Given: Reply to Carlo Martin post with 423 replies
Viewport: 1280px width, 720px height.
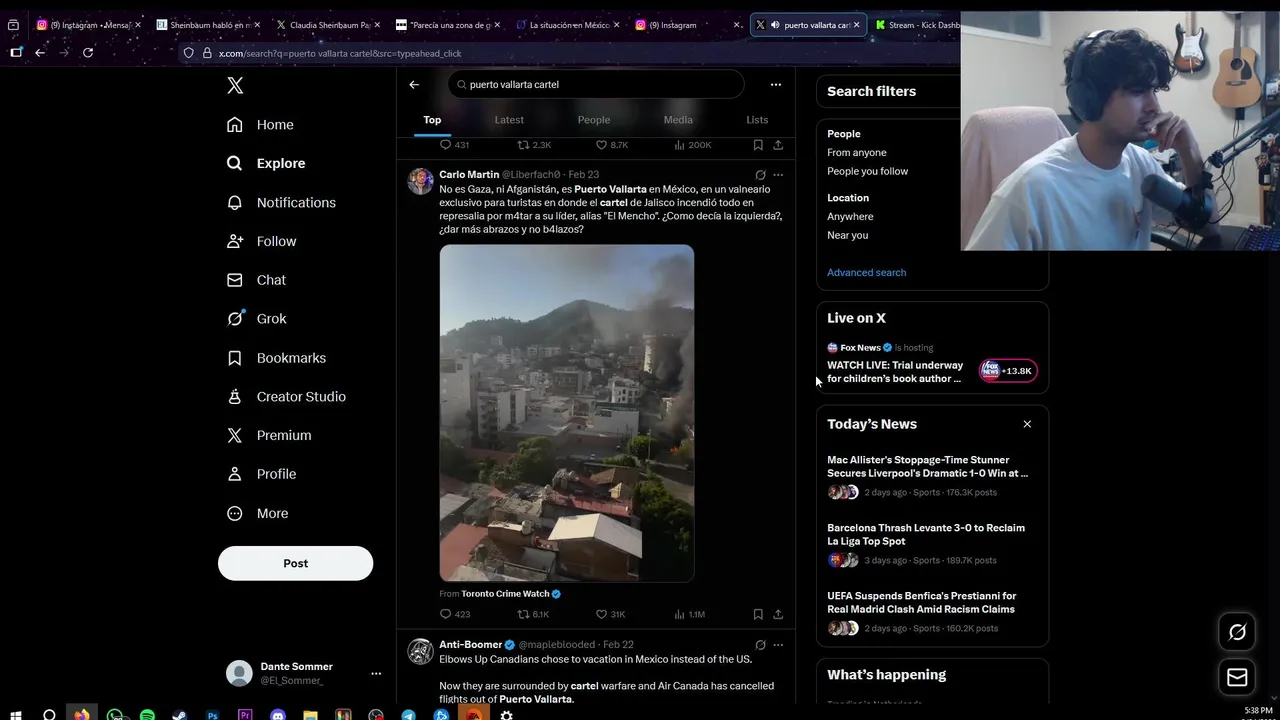Looking at the screenshot, I should (455, 614).
